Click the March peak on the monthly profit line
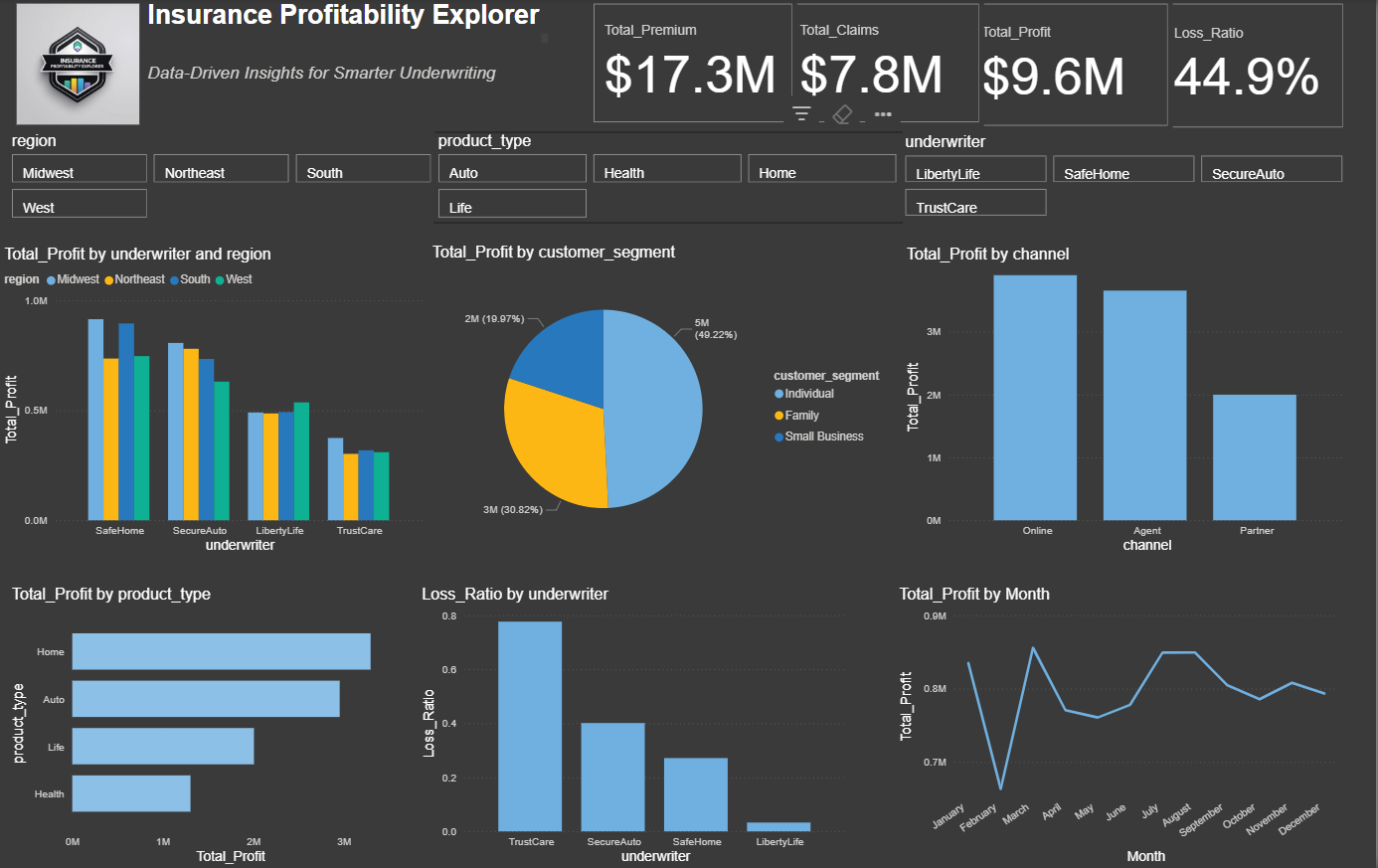This screenshot has width=1378, height=868. 1031,646
